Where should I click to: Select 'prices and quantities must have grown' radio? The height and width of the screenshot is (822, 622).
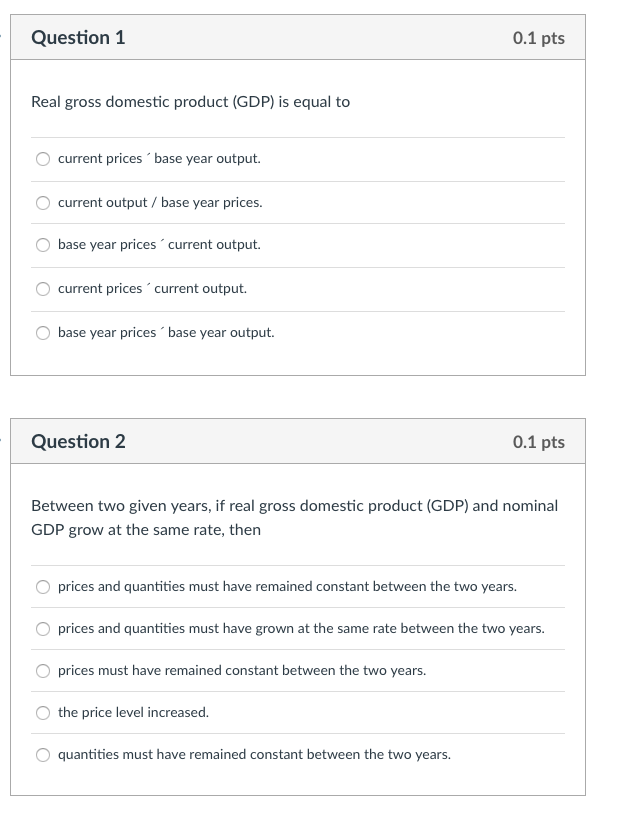pyautogui.click(x=43, y=629)
